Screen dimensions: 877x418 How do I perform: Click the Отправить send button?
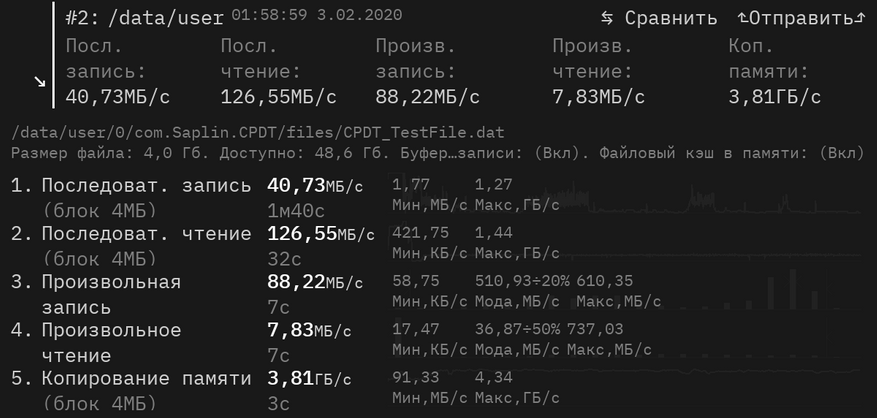[x=802, y=18]
